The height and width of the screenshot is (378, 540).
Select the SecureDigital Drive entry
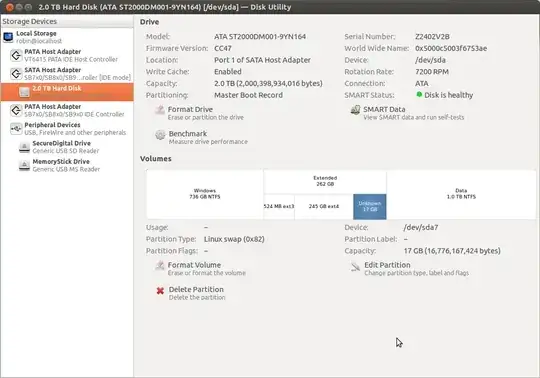click(x=67, y=147)
